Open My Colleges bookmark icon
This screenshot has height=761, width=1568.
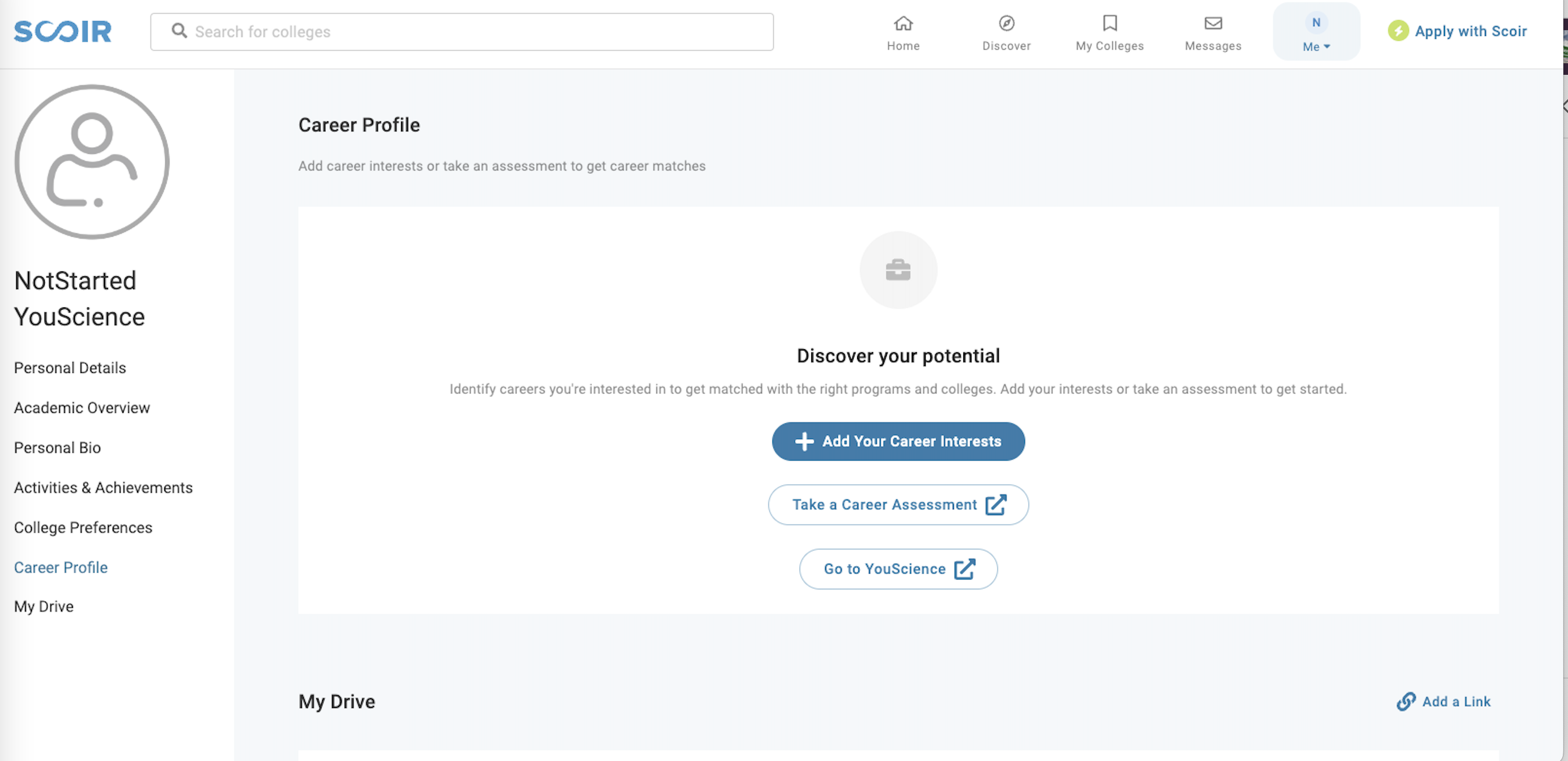[x=1110, y=23]
